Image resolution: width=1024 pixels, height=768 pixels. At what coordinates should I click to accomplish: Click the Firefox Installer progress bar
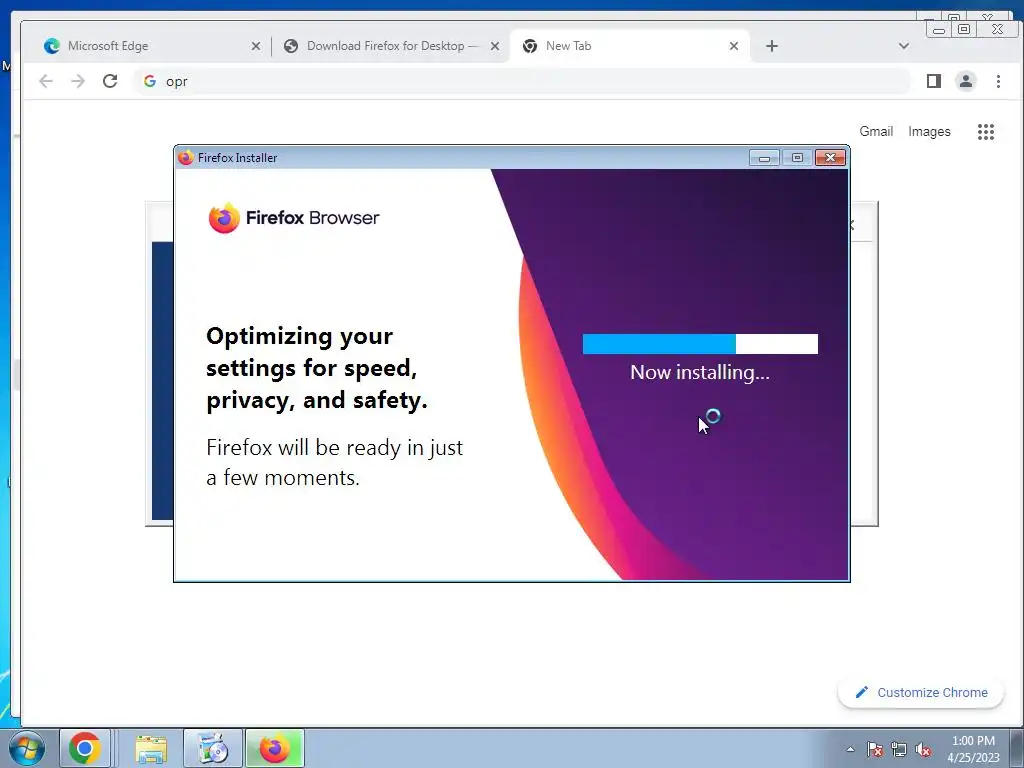(700, 344)
